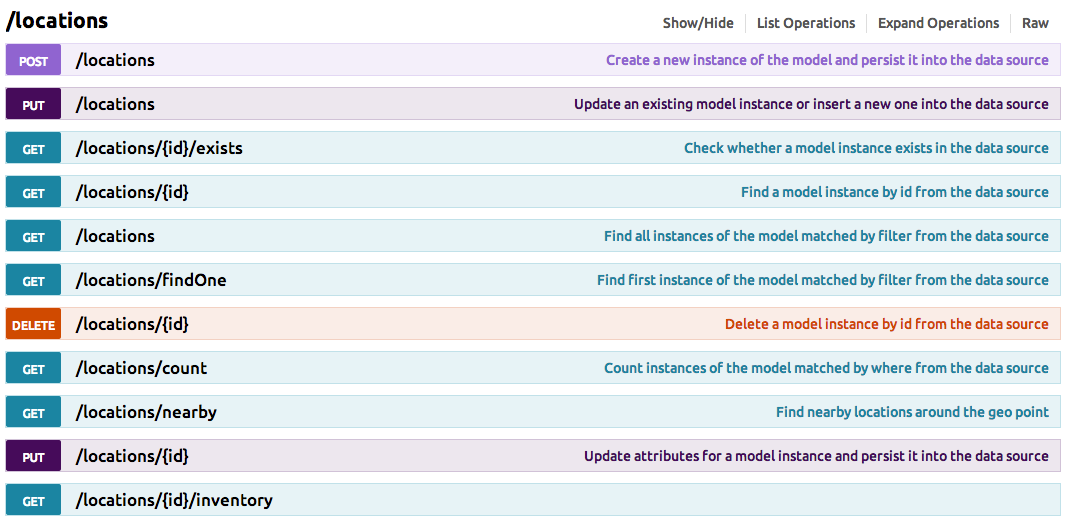
Task: Click Expand Operations link
Action: point(938,23)
